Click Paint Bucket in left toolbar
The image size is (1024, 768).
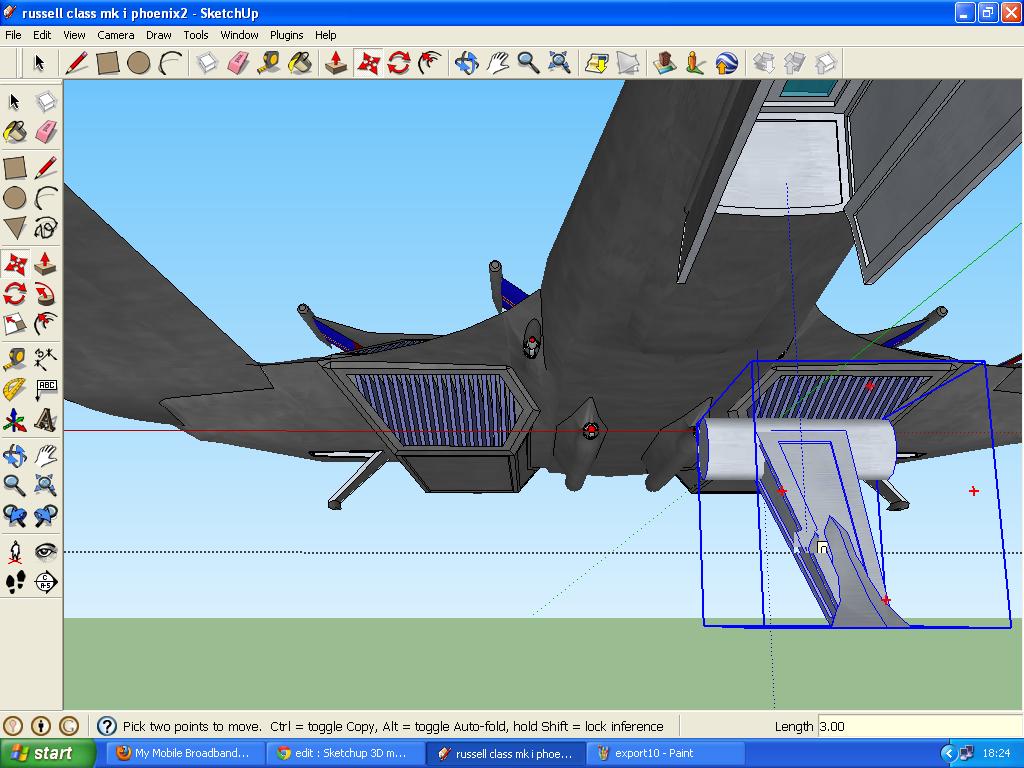click(15, 132)
